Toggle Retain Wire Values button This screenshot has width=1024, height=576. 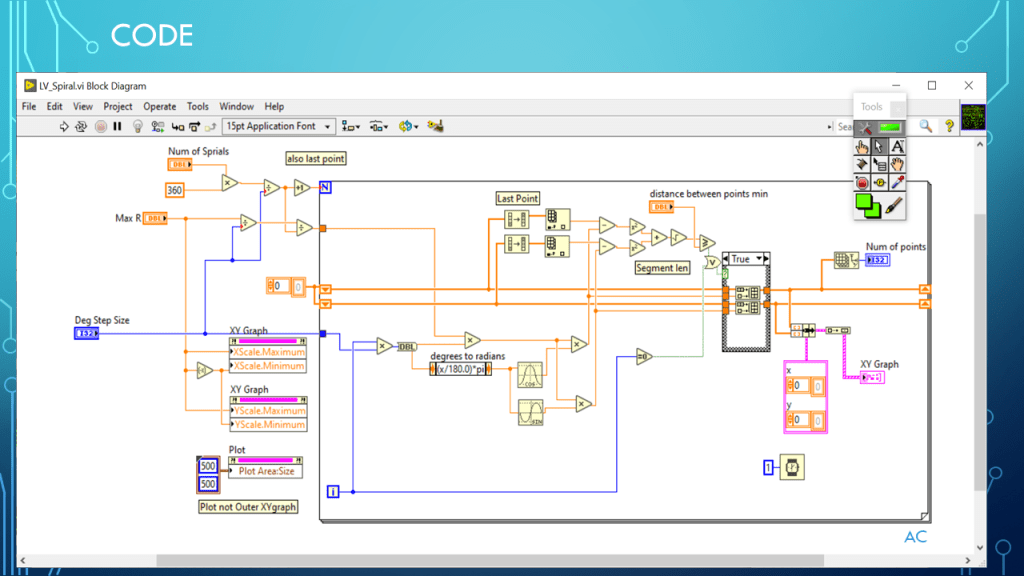tap(156, 127)
